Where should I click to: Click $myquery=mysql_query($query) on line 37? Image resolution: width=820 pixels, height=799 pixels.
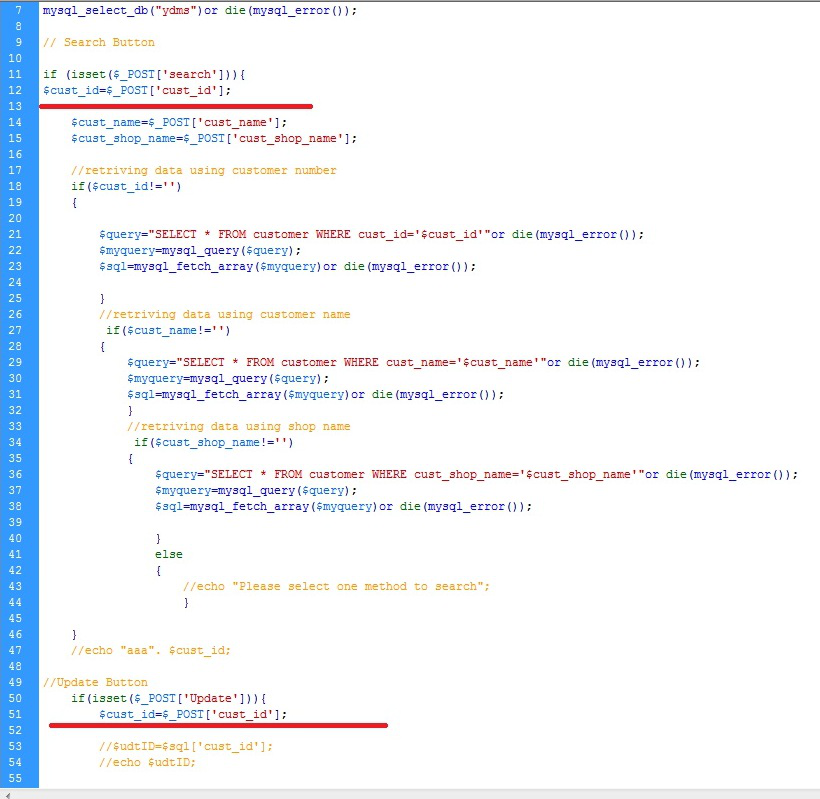coord(256,490)
